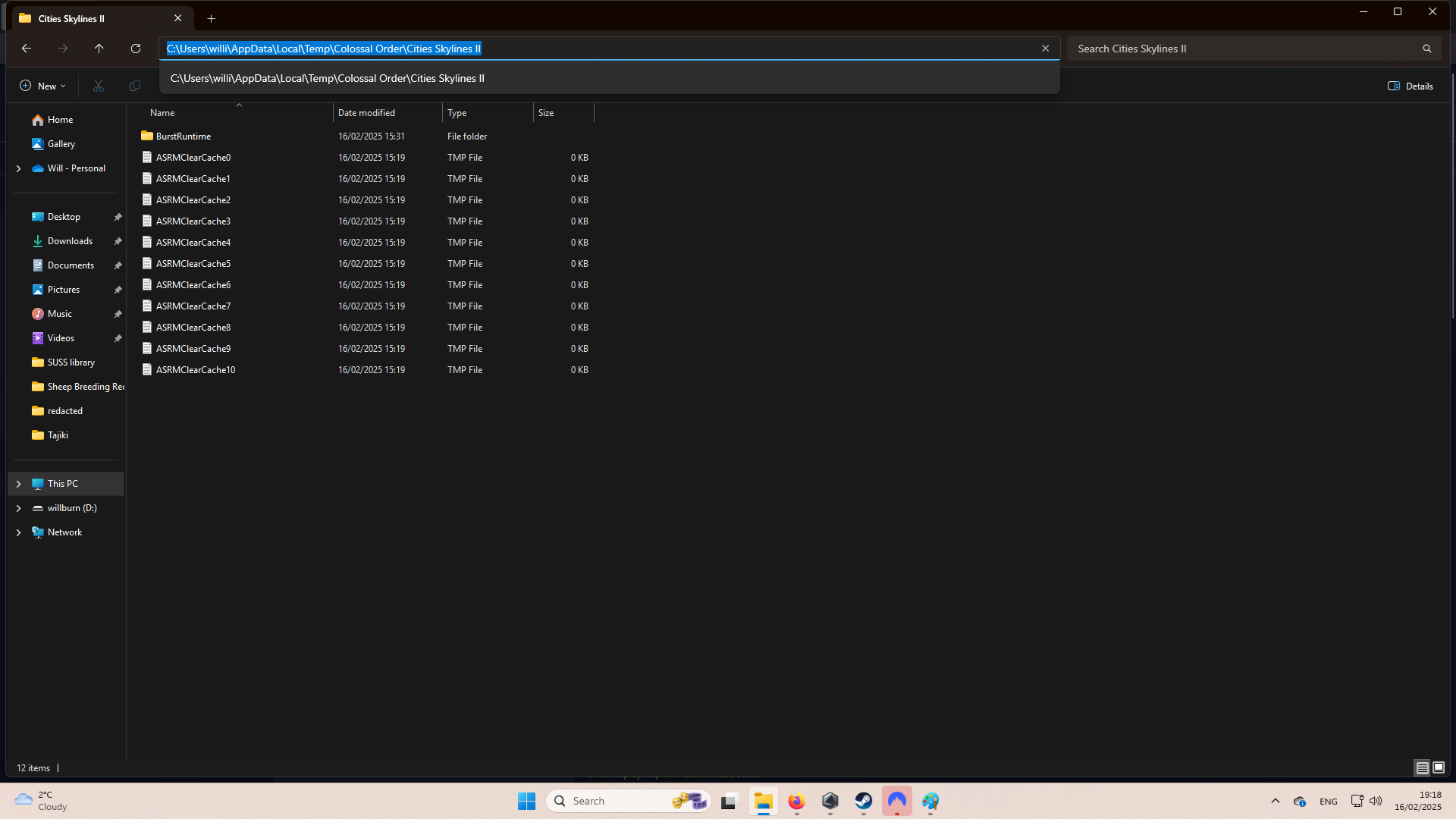Open Firefox from the taskbar
Viewport: 1456px width, 819px height.
click(796, 801)
